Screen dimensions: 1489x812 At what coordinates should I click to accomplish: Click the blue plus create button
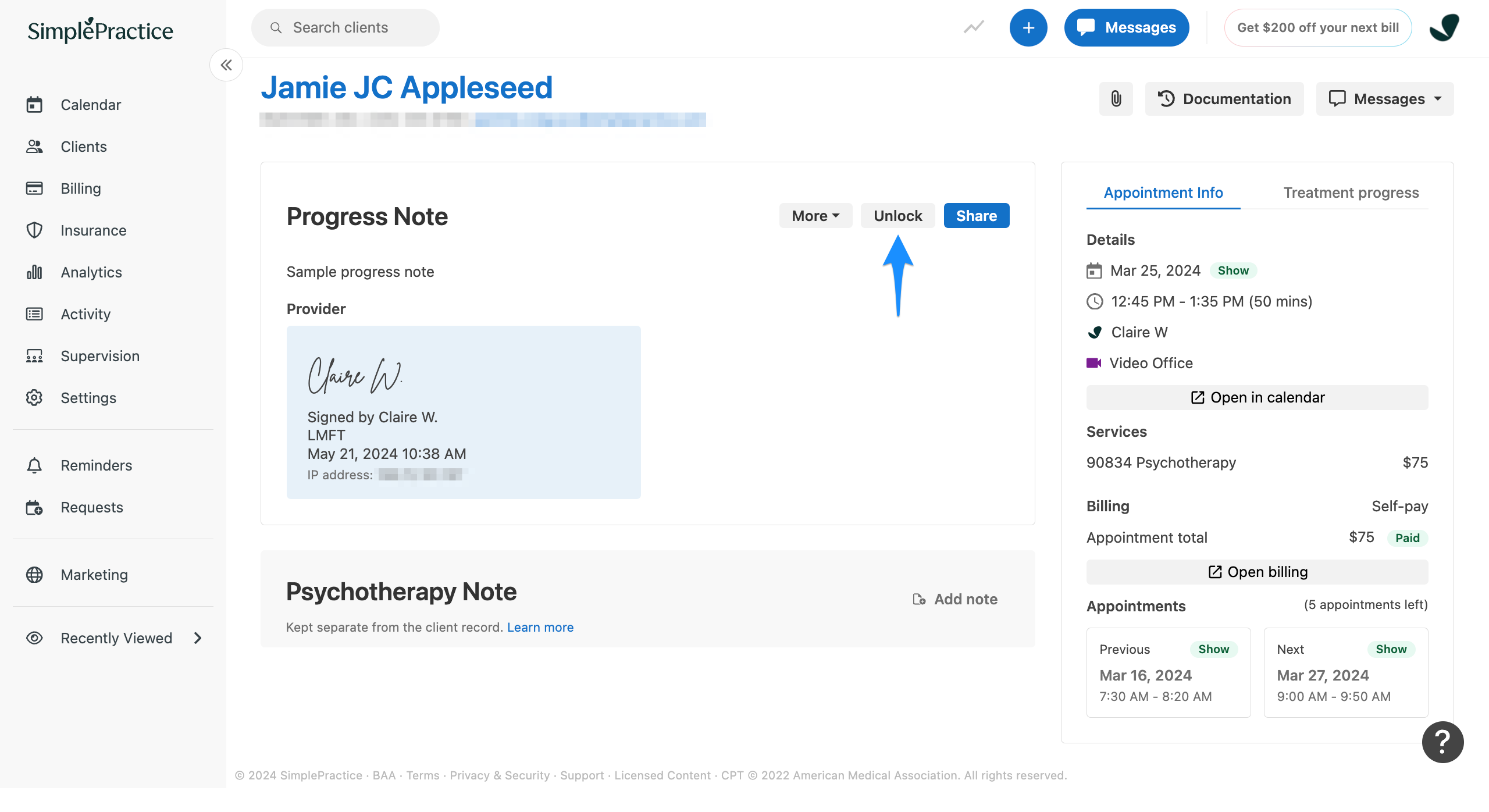coord(1028,27)
